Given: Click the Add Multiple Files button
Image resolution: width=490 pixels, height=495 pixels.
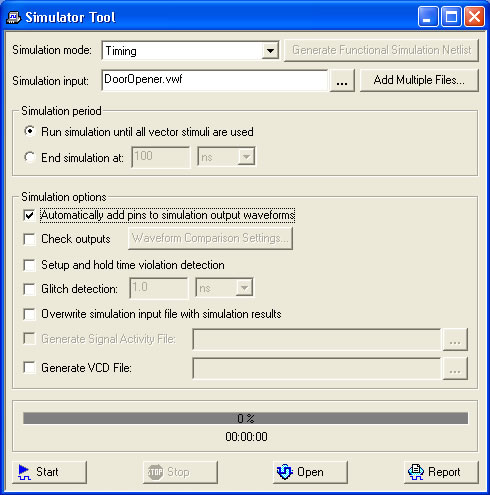Looking at the screenshot, I should pos(419,80).
